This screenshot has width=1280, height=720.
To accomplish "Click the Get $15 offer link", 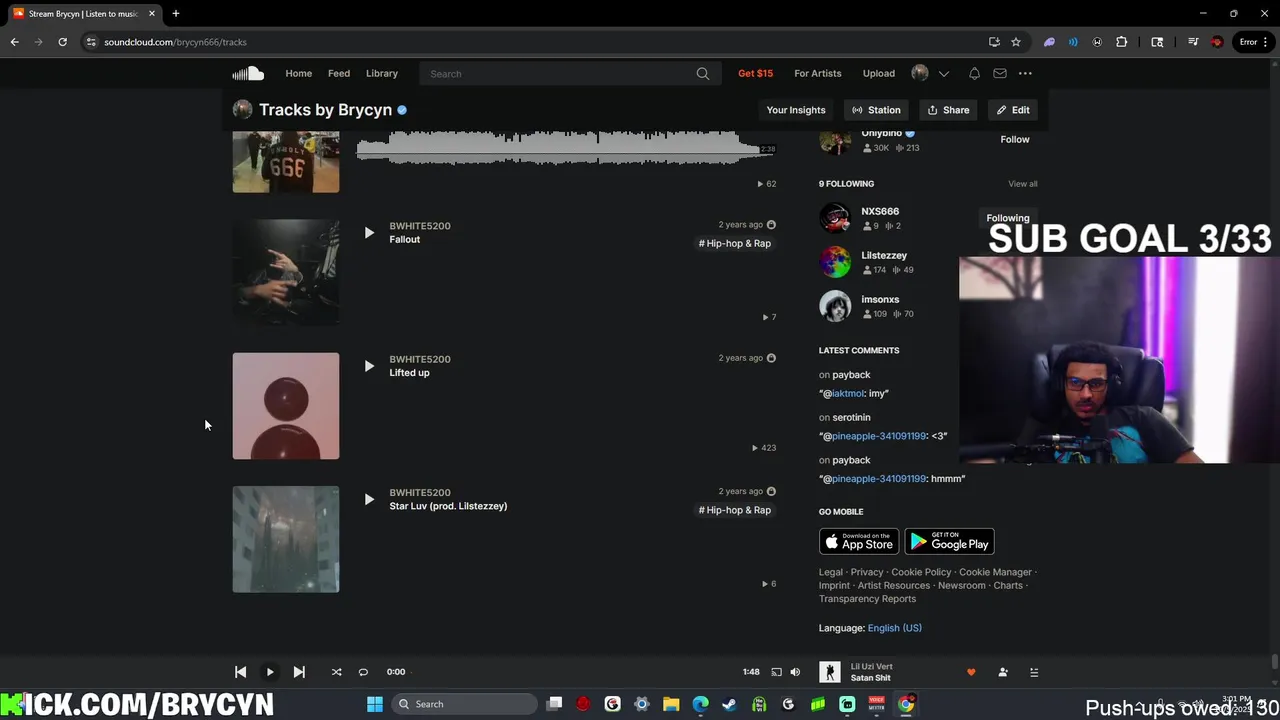I will click(x=755, y=73).
